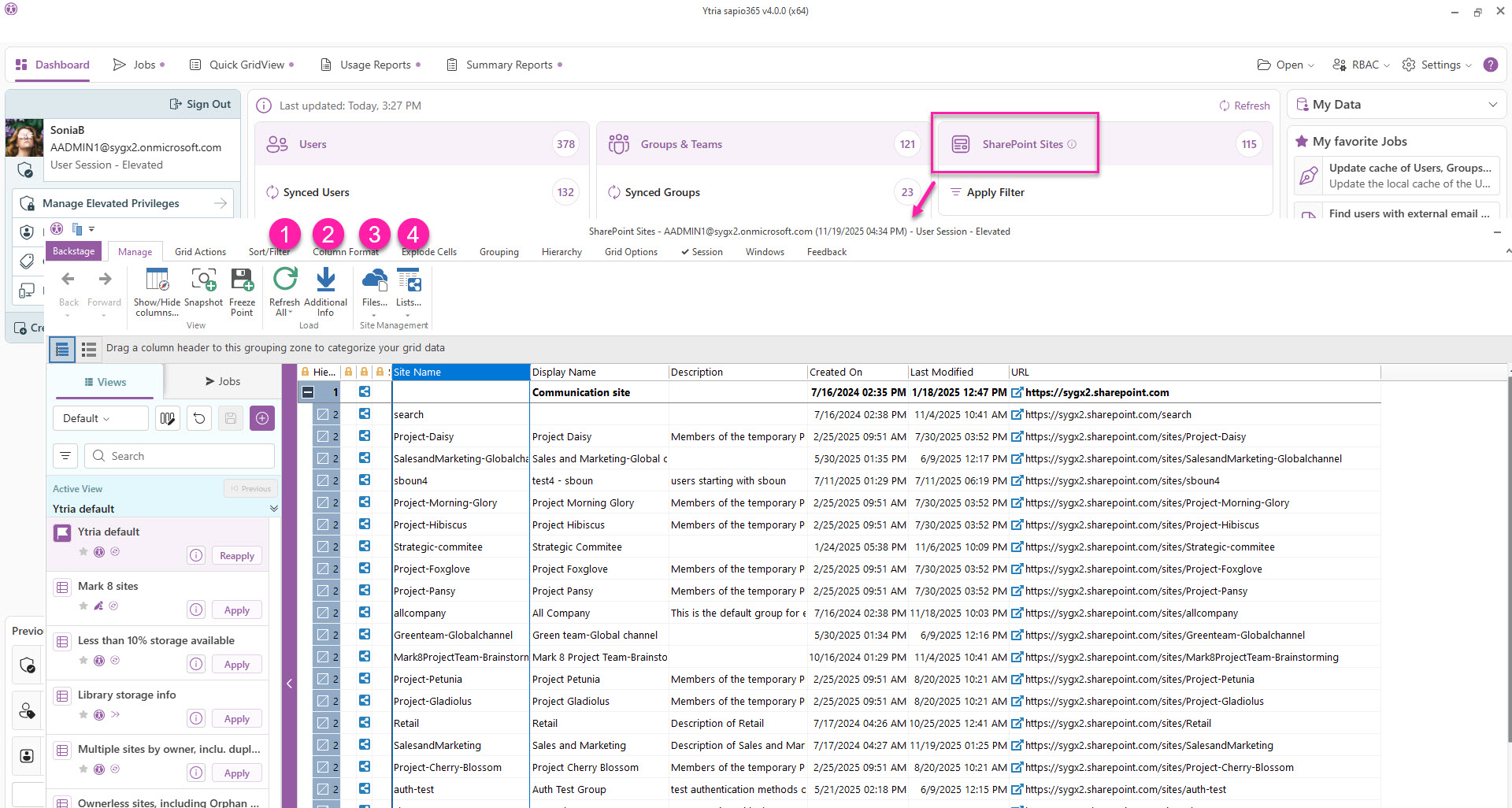Expand the My Data panel dropdown
The image size is (1512, 808).
[x=1492, y=105]
